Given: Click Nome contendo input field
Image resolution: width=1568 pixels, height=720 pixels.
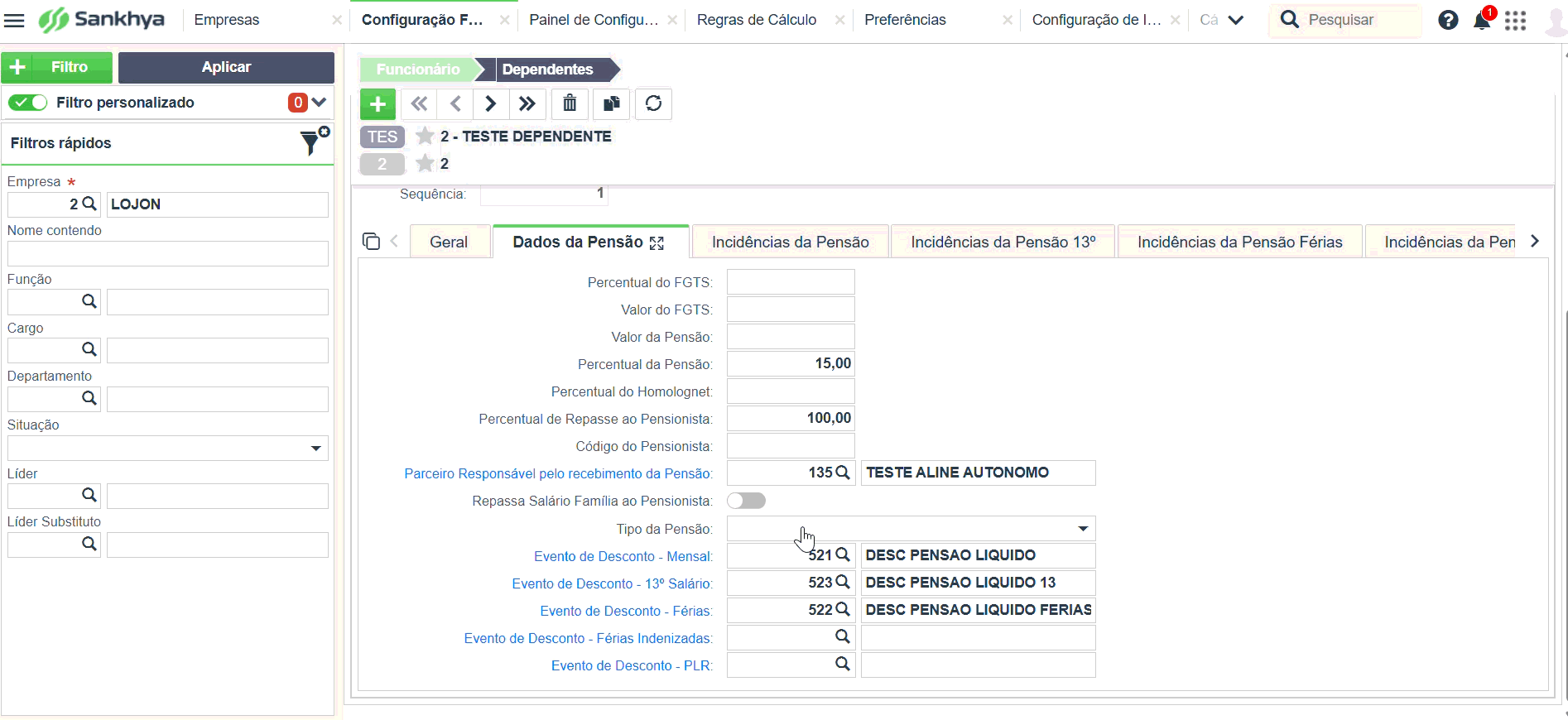Looking at the screenshot, I should tap(168, 253).
